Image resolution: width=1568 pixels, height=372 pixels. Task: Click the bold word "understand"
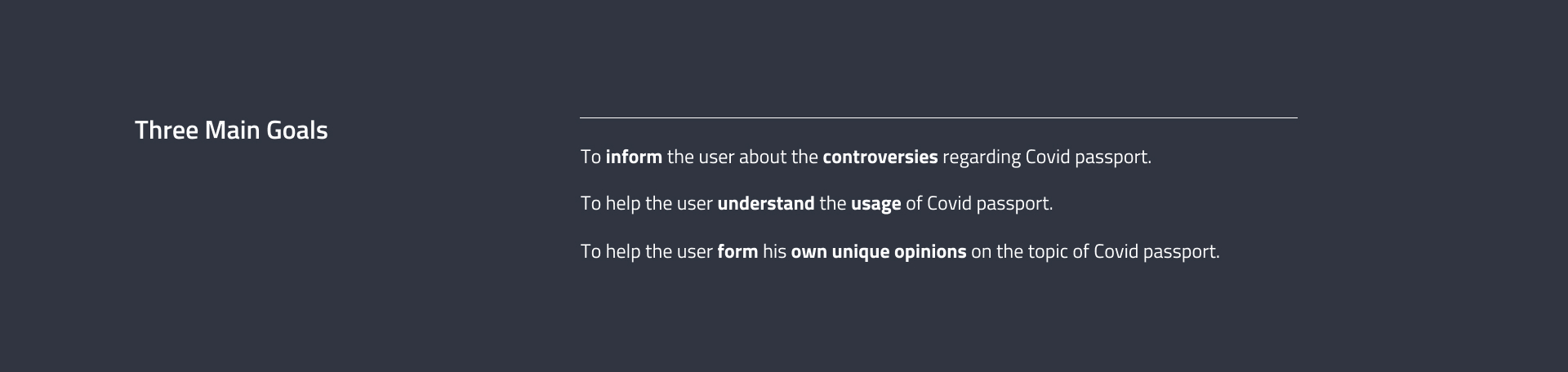tap(765, 203)
